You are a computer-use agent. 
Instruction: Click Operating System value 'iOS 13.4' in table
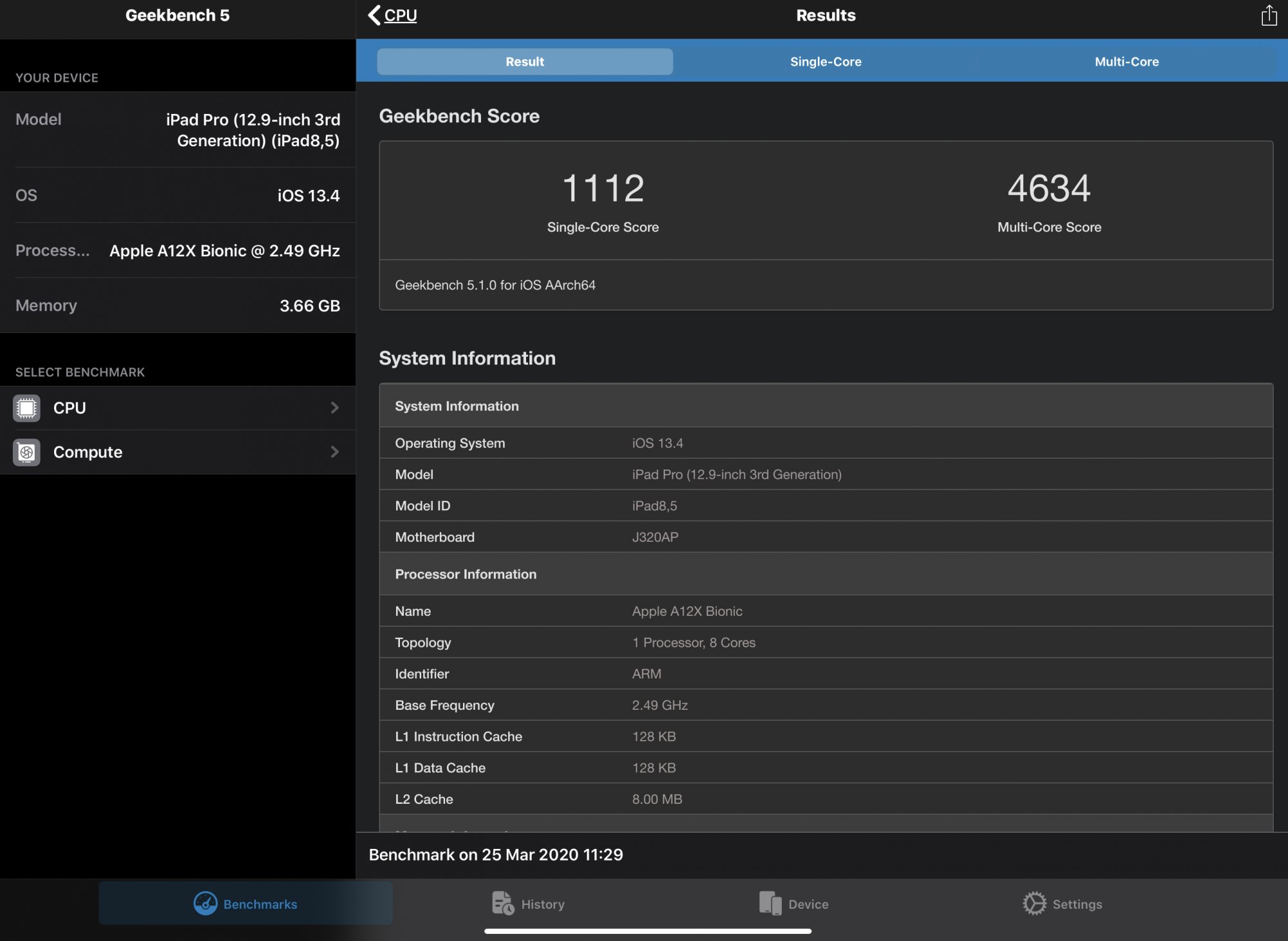[658, 443]
